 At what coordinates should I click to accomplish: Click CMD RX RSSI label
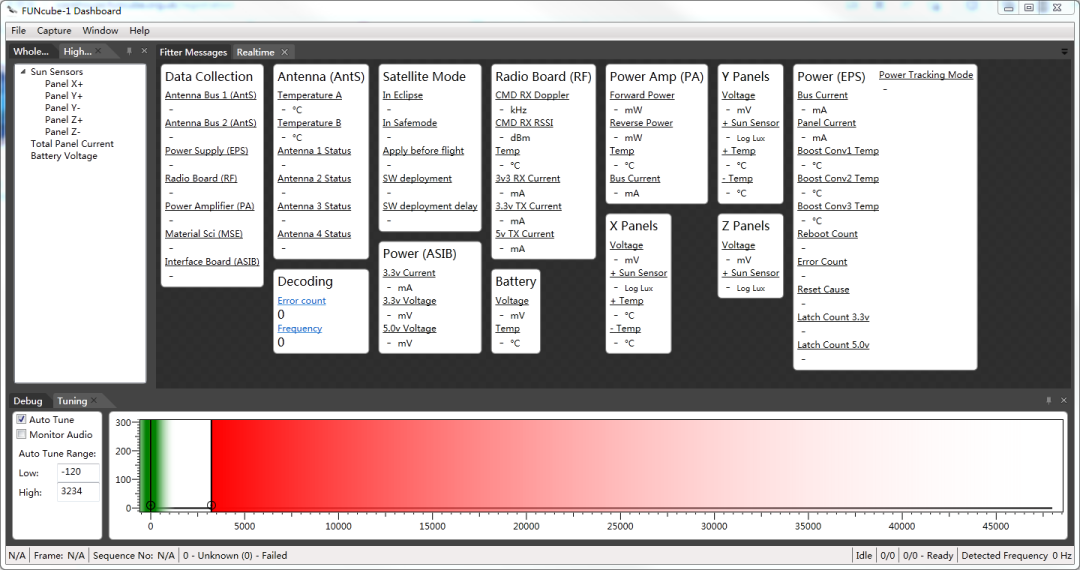[x=524, y=123]
